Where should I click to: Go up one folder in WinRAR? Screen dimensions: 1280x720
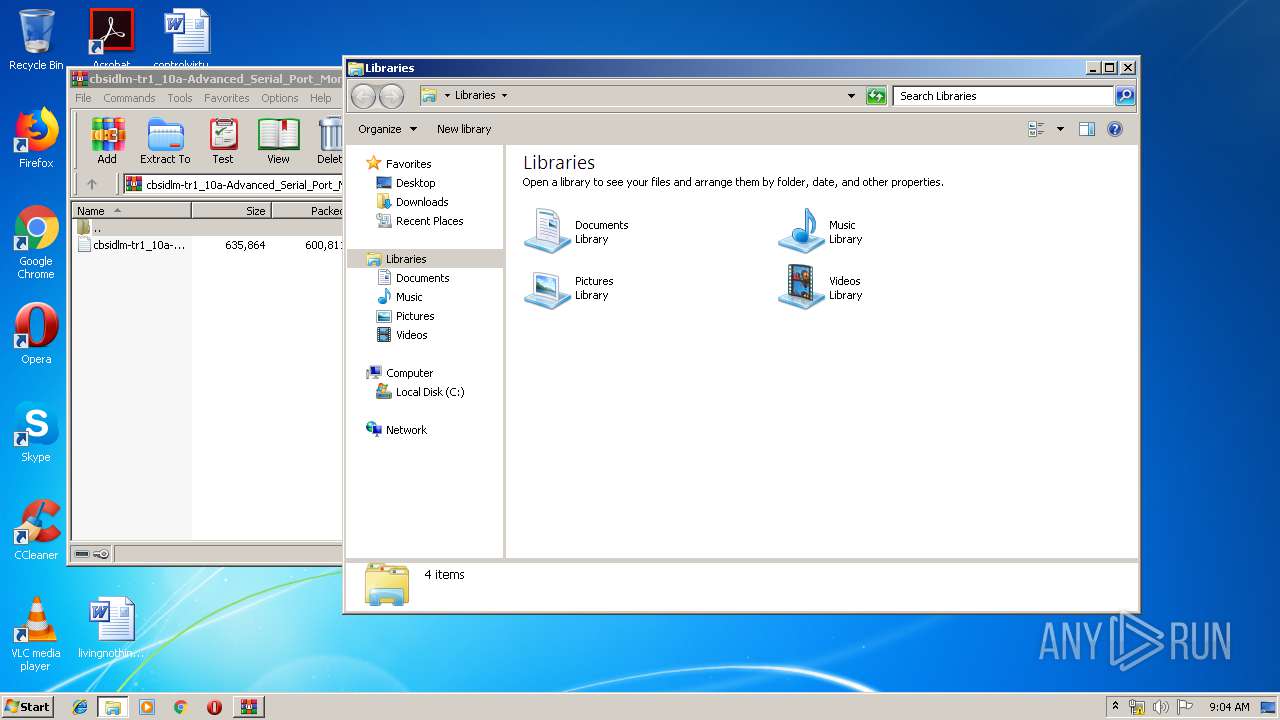92,184
